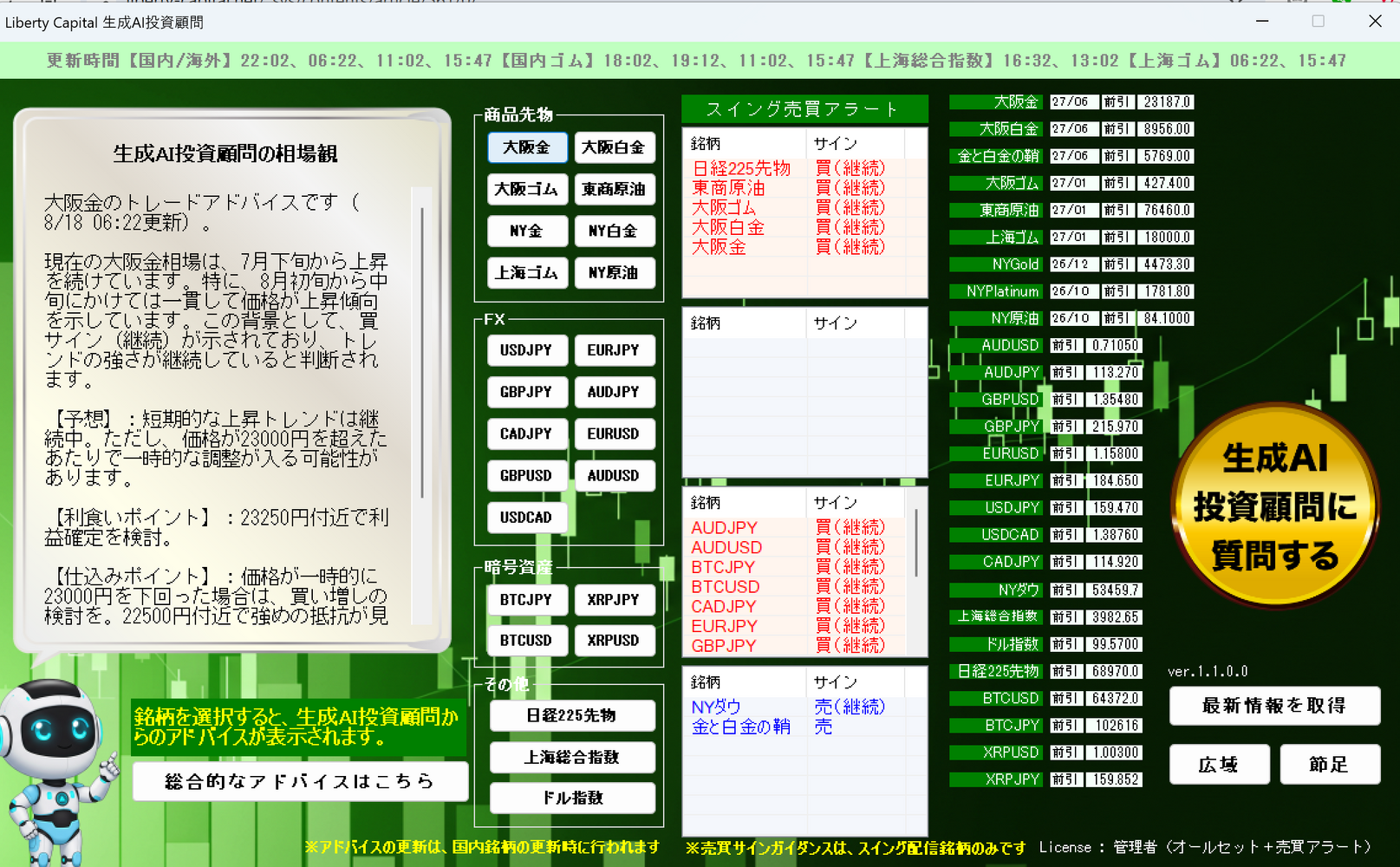Click the ドル指数 quote 99.5700
1400x867 pixels.
coord(1116,644)
